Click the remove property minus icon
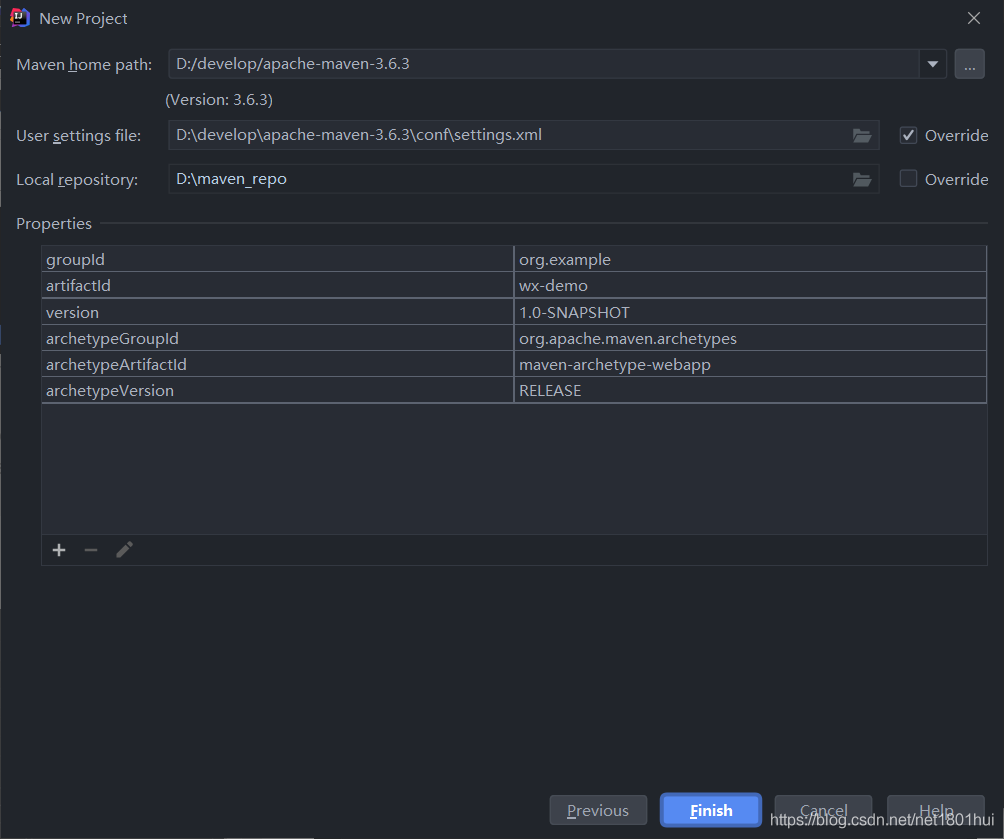 (91, 550)
